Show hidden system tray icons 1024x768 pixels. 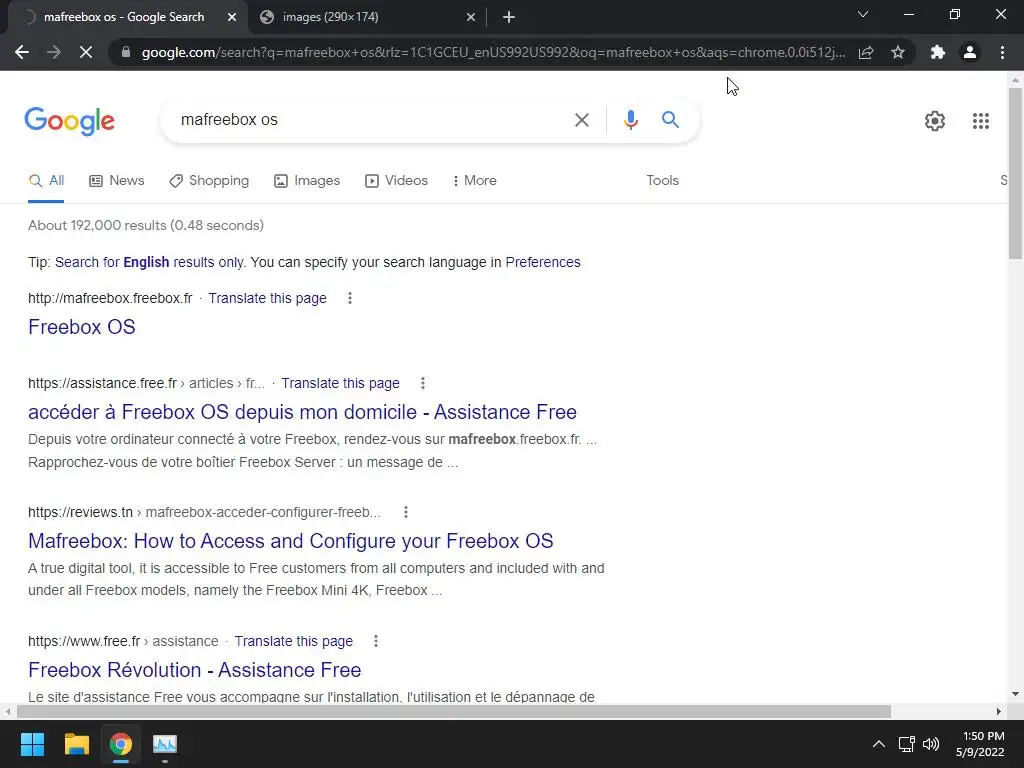879,744
